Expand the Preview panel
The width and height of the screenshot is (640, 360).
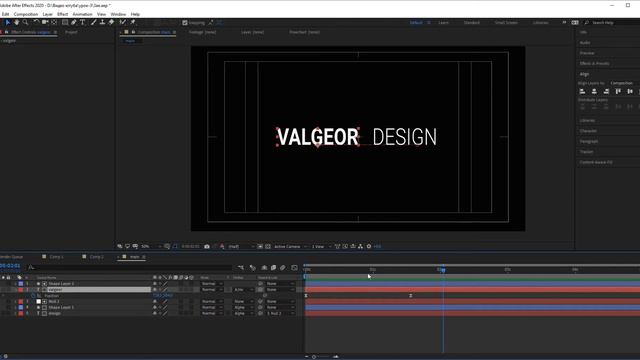587,53
